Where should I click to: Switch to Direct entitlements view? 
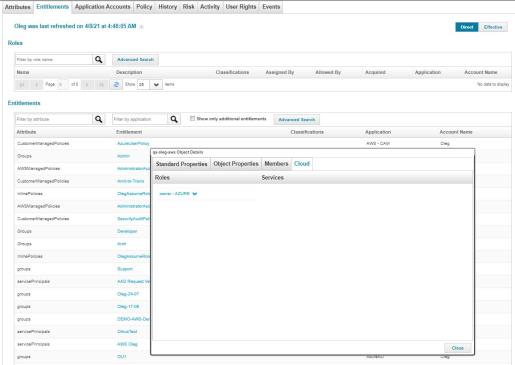(467, 27)
